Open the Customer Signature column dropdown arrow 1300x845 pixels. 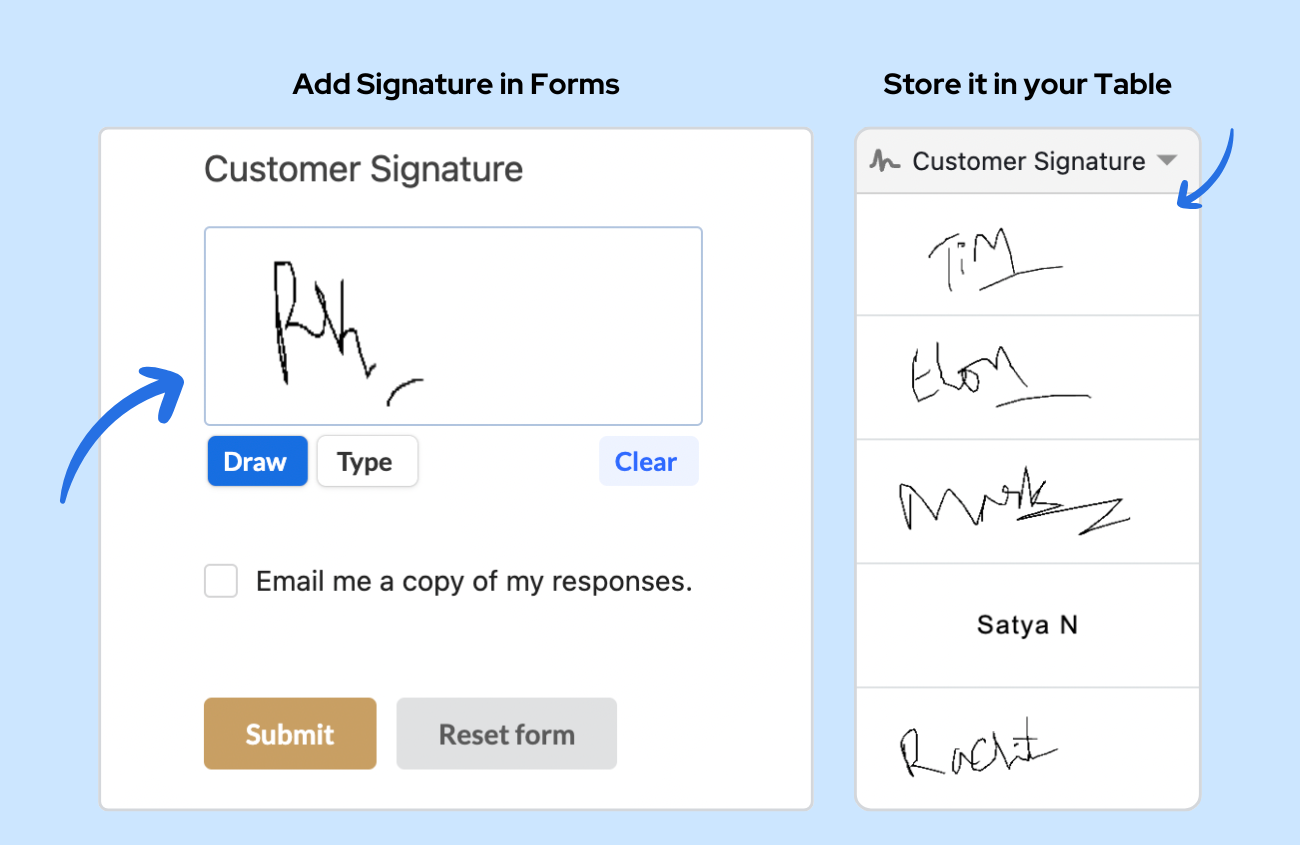1166,160
